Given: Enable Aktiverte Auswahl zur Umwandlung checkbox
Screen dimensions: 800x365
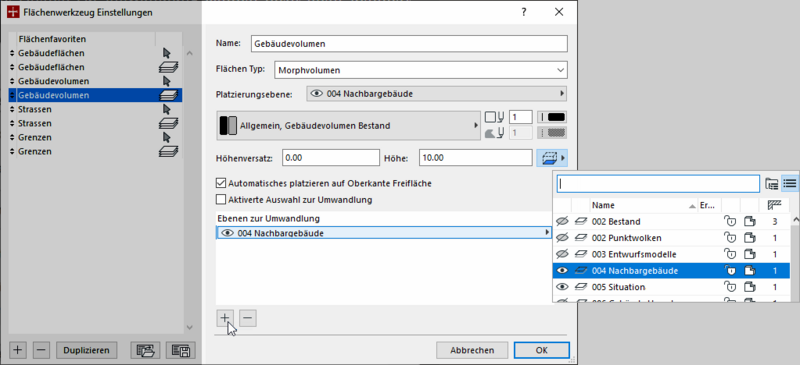Looking at the screenshot, I should click(221, 200).
